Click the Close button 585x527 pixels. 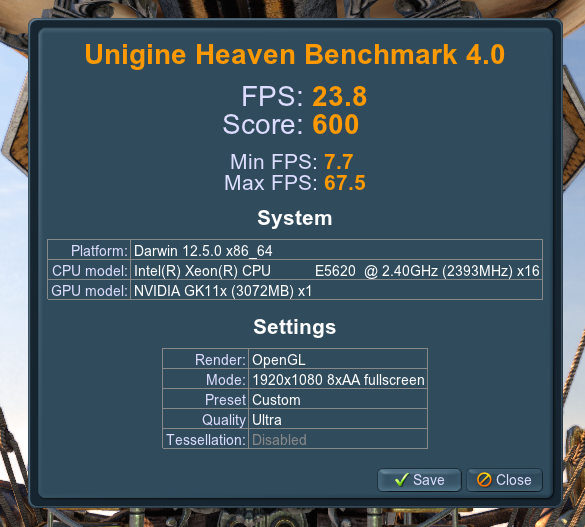coord(504,480)
